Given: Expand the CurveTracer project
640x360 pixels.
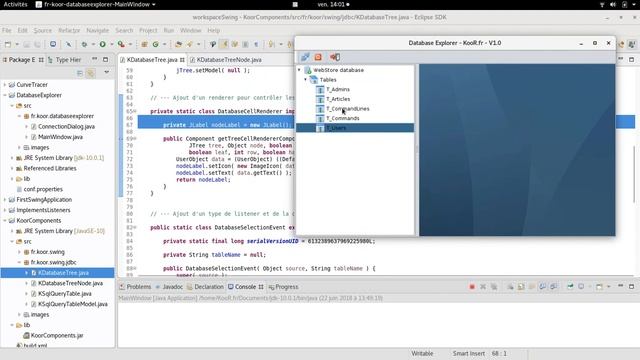Looking at the screenshot, I should click(x=5, y=84).
